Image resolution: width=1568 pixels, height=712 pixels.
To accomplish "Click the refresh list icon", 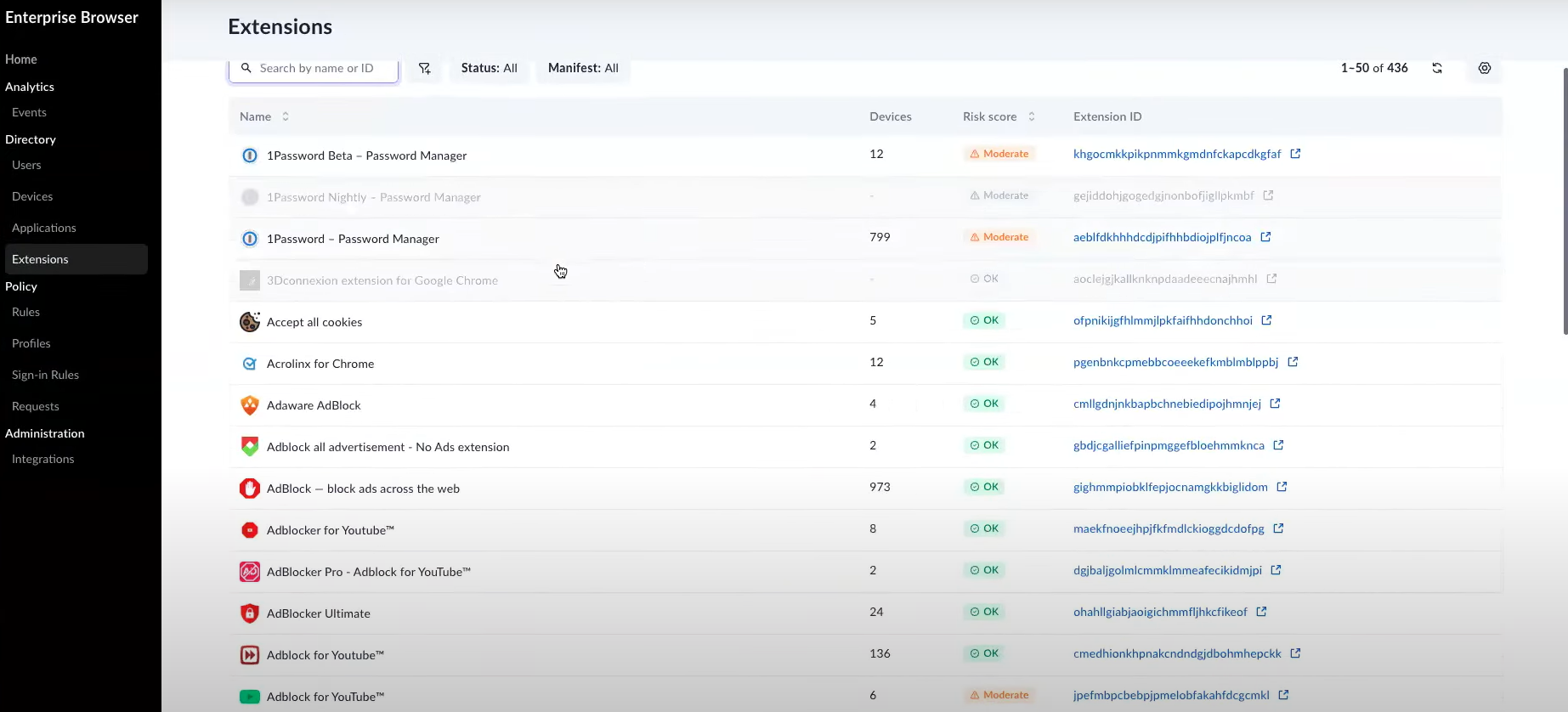I will (x=1437, y=68).
